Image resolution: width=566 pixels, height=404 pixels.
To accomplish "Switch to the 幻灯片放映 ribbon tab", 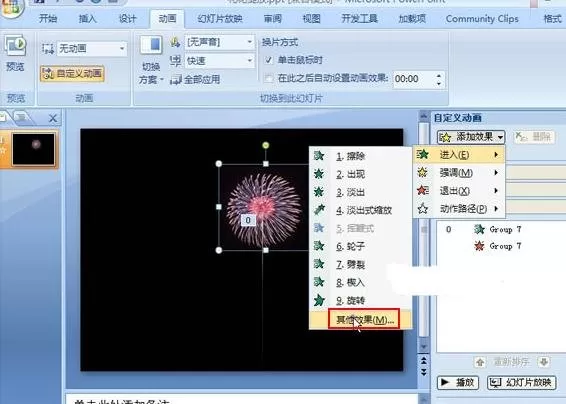I will tap(220, 18).
